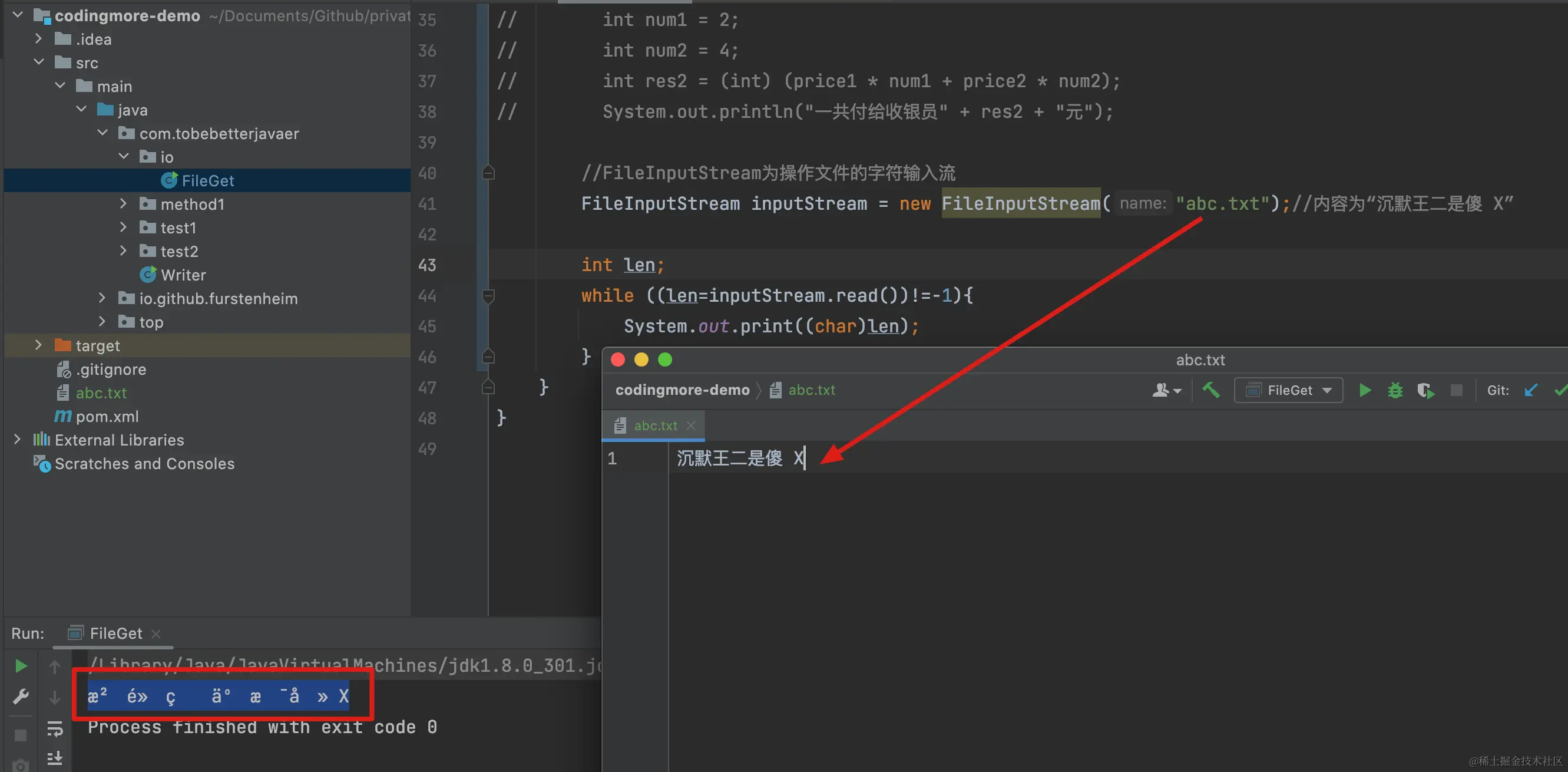Start Debug with the green bug icon

click(1395, 390)
